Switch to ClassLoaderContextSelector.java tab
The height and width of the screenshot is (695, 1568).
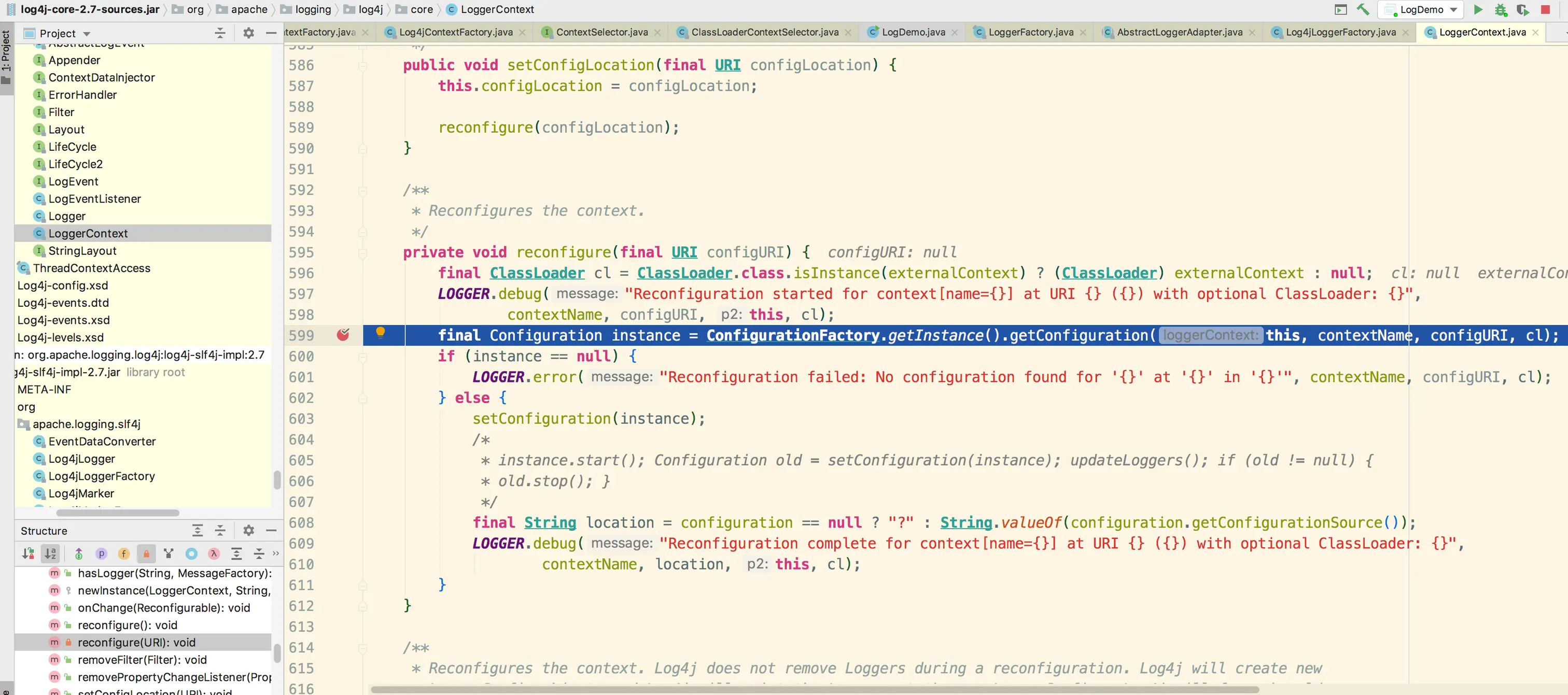(764, 32)
